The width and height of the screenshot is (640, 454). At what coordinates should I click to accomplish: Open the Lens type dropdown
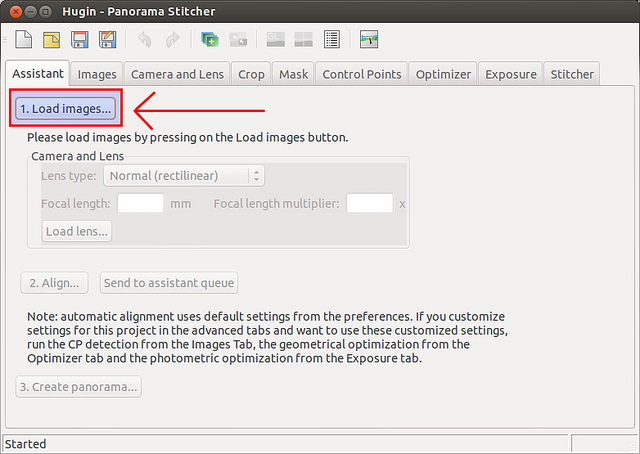183,176
